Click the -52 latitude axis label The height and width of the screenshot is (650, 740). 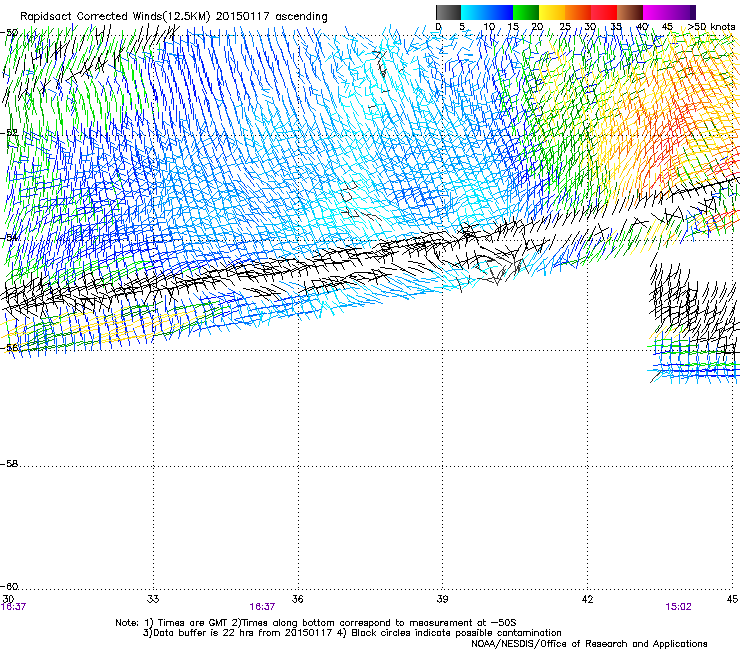pyautogui.click(x=9, y=133)
